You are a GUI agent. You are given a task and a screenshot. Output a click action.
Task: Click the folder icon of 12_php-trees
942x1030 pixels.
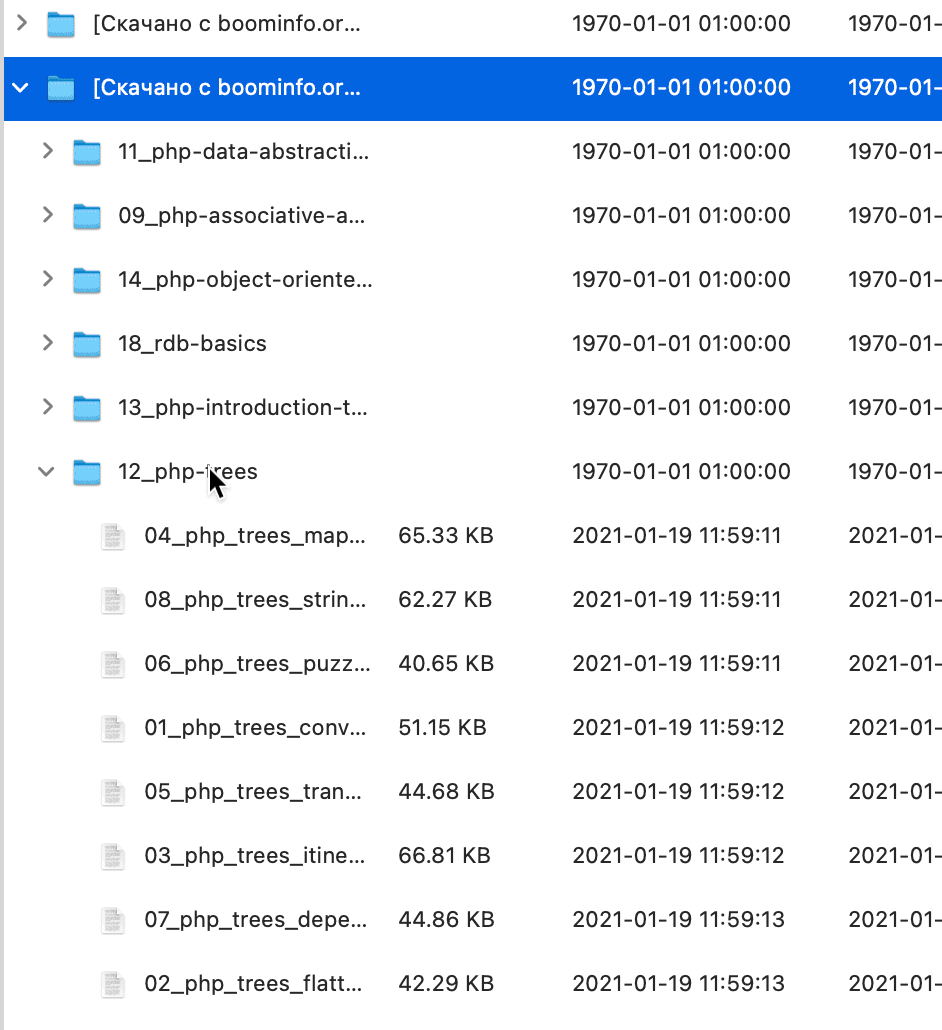click(x=88, y=472)
